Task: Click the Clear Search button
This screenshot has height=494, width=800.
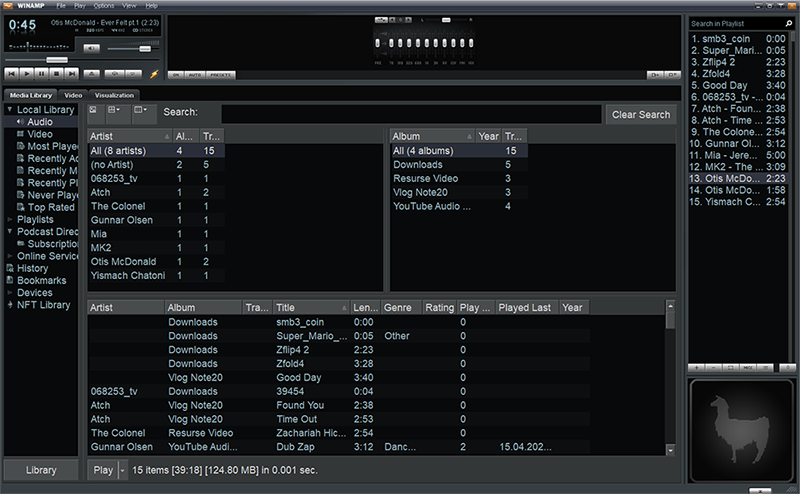Action: [x=641, y=115]
